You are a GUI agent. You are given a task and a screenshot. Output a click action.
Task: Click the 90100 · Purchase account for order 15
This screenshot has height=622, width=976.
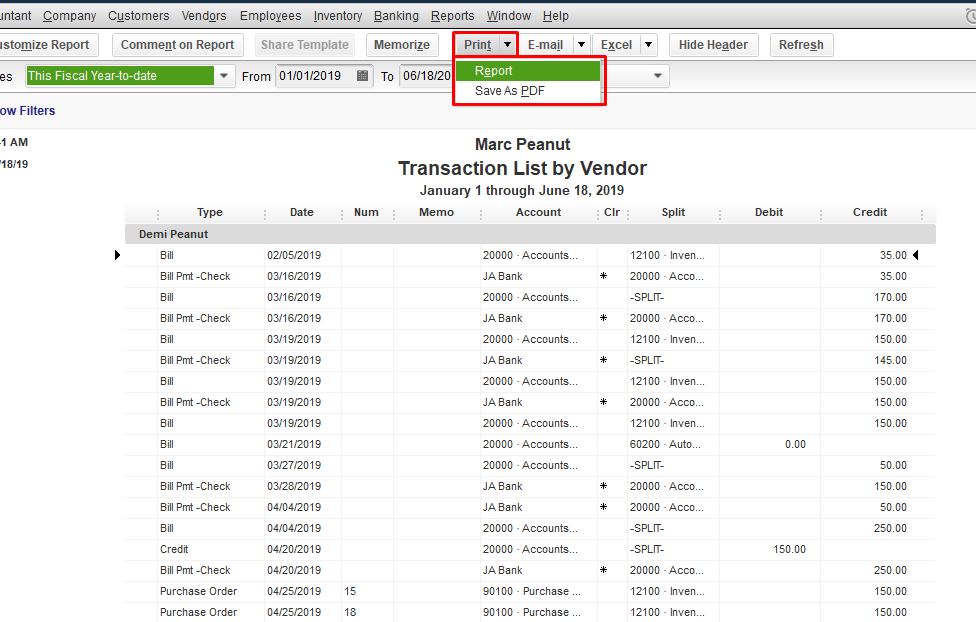(532, 591)
